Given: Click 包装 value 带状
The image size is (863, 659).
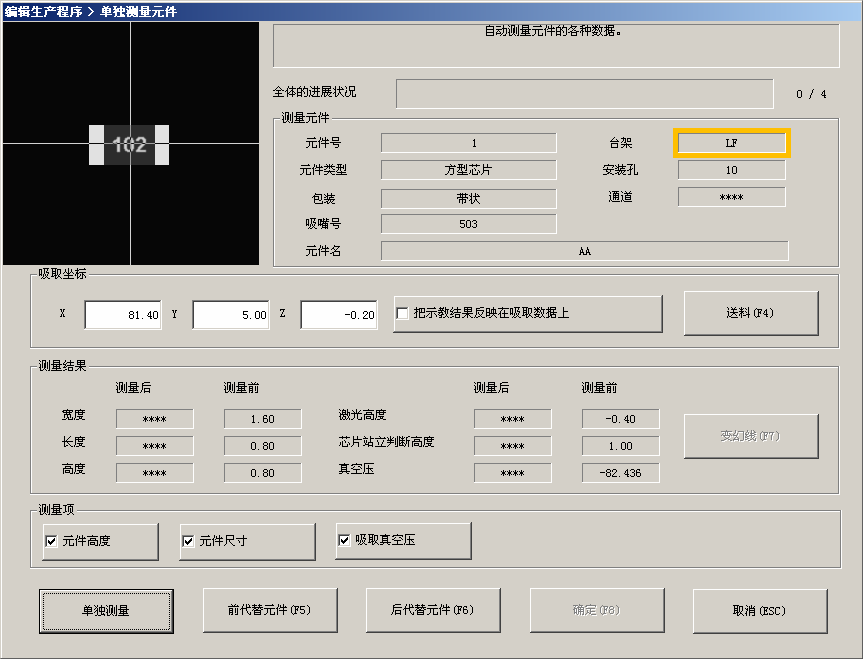Looking at the screenshot, I should [x=468, y=199].
